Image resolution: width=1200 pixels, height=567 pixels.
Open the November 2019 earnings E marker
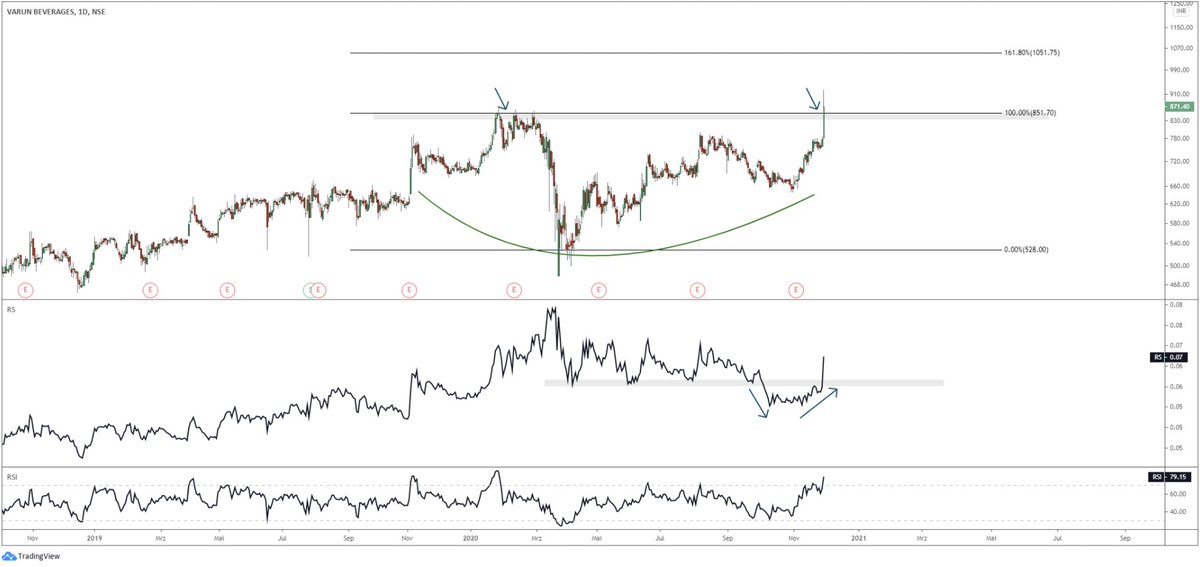[409, 290]
